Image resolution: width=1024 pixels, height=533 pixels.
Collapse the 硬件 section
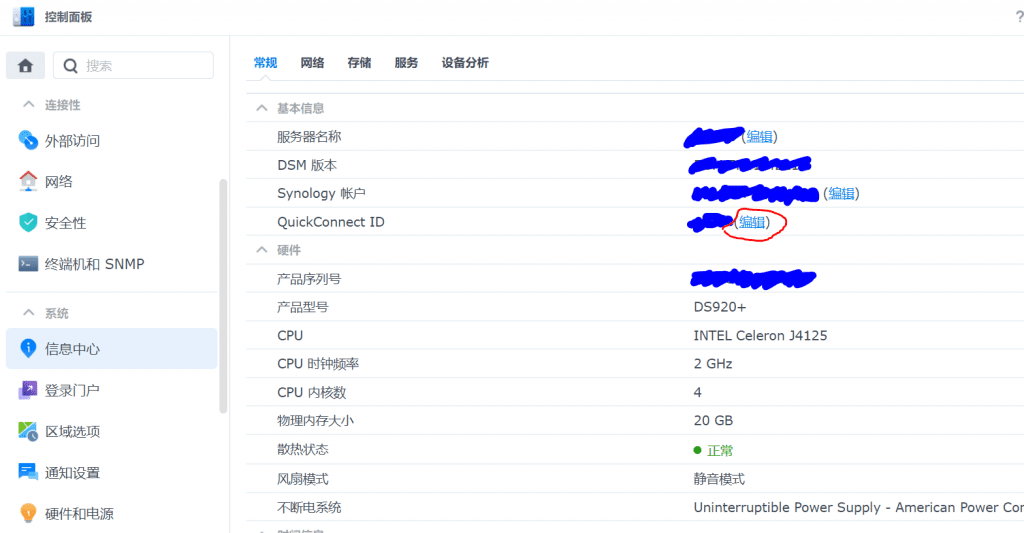click(x=262, y=250)
